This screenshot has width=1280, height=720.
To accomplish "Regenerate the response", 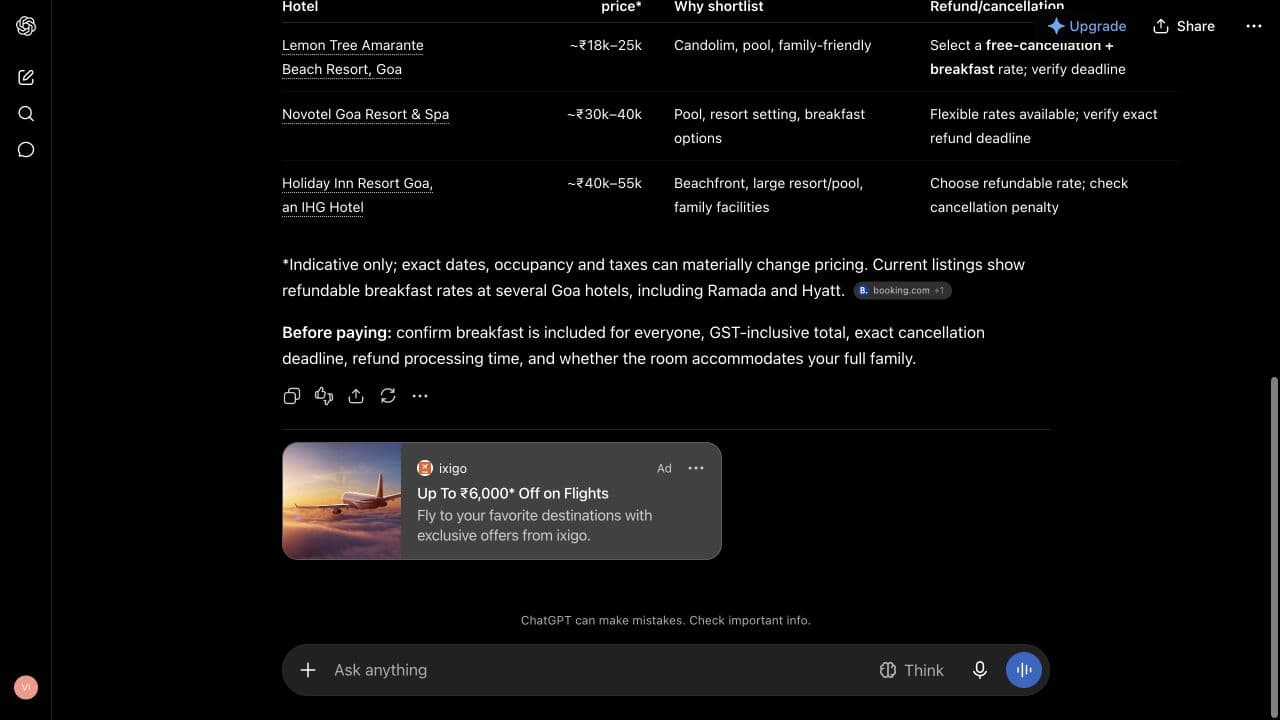I will click(388, 396).
